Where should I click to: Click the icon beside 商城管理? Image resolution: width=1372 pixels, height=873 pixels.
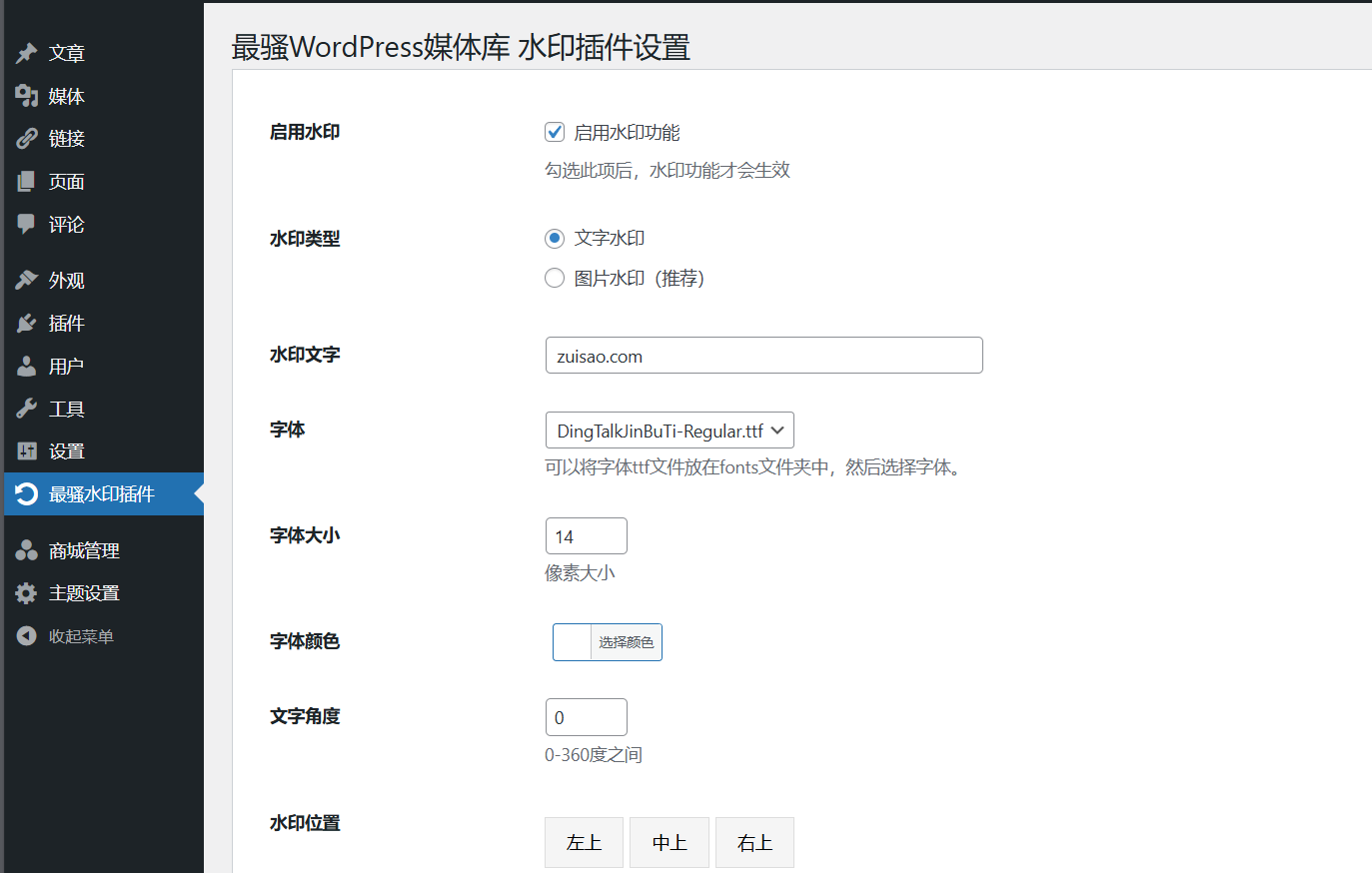click(x=26, y=550)
